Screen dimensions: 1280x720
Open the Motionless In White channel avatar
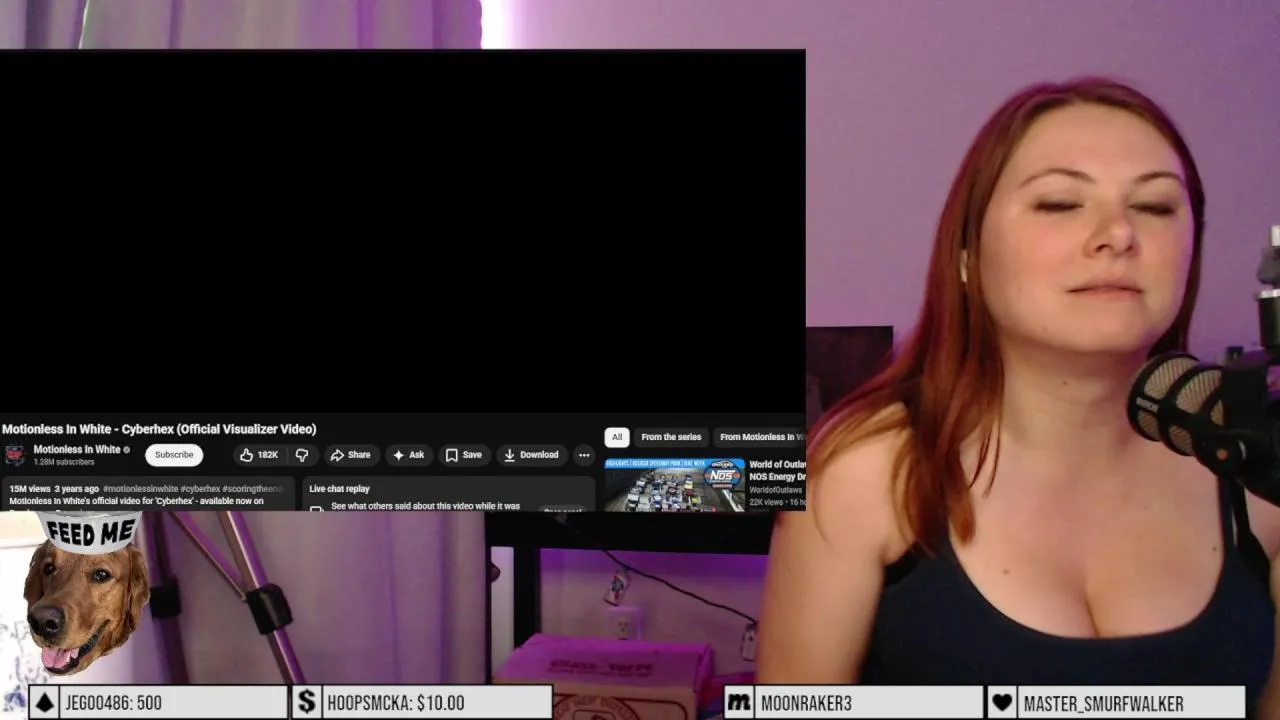(15, 455)
